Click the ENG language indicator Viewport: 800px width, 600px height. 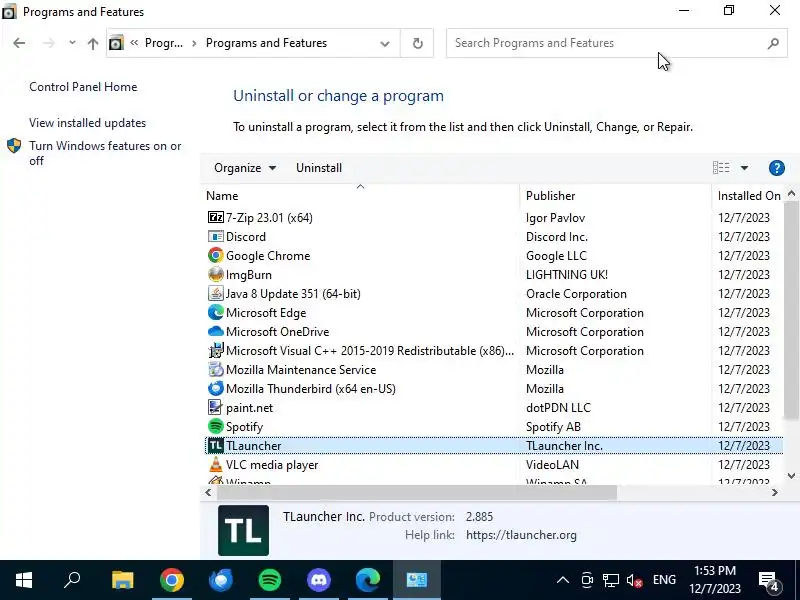pos(664,580)
